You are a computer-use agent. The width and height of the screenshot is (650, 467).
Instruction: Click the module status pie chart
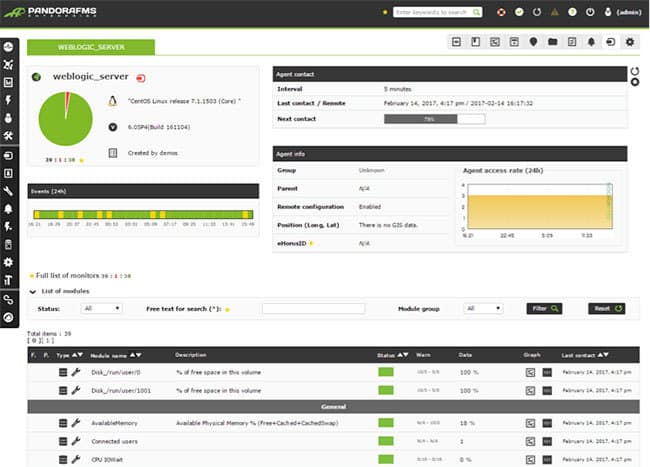pos(65,119)
